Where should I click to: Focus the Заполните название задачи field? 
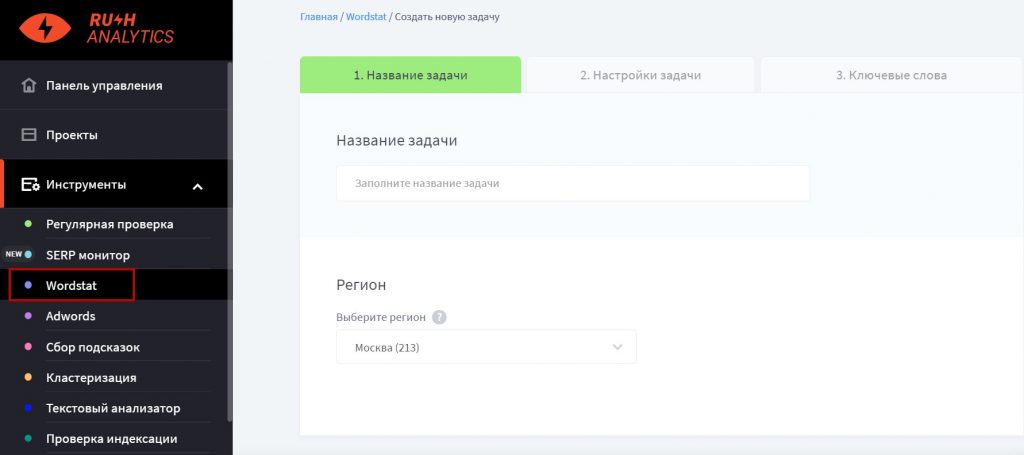click(573, 183)
